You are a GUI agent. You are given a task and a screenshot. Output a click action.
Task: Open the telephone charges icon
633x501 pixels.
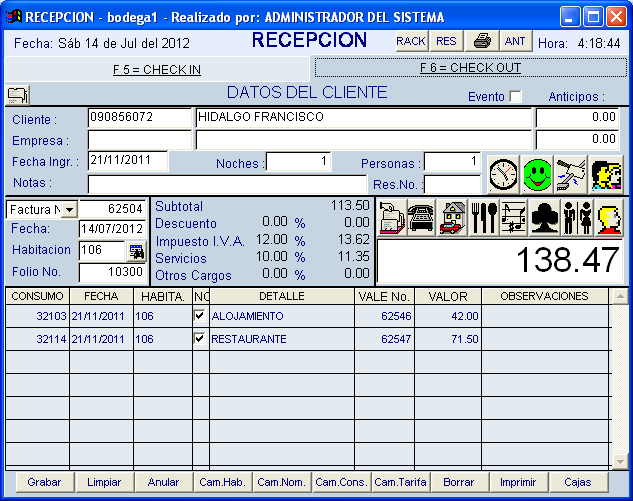[x=422, y=217]
